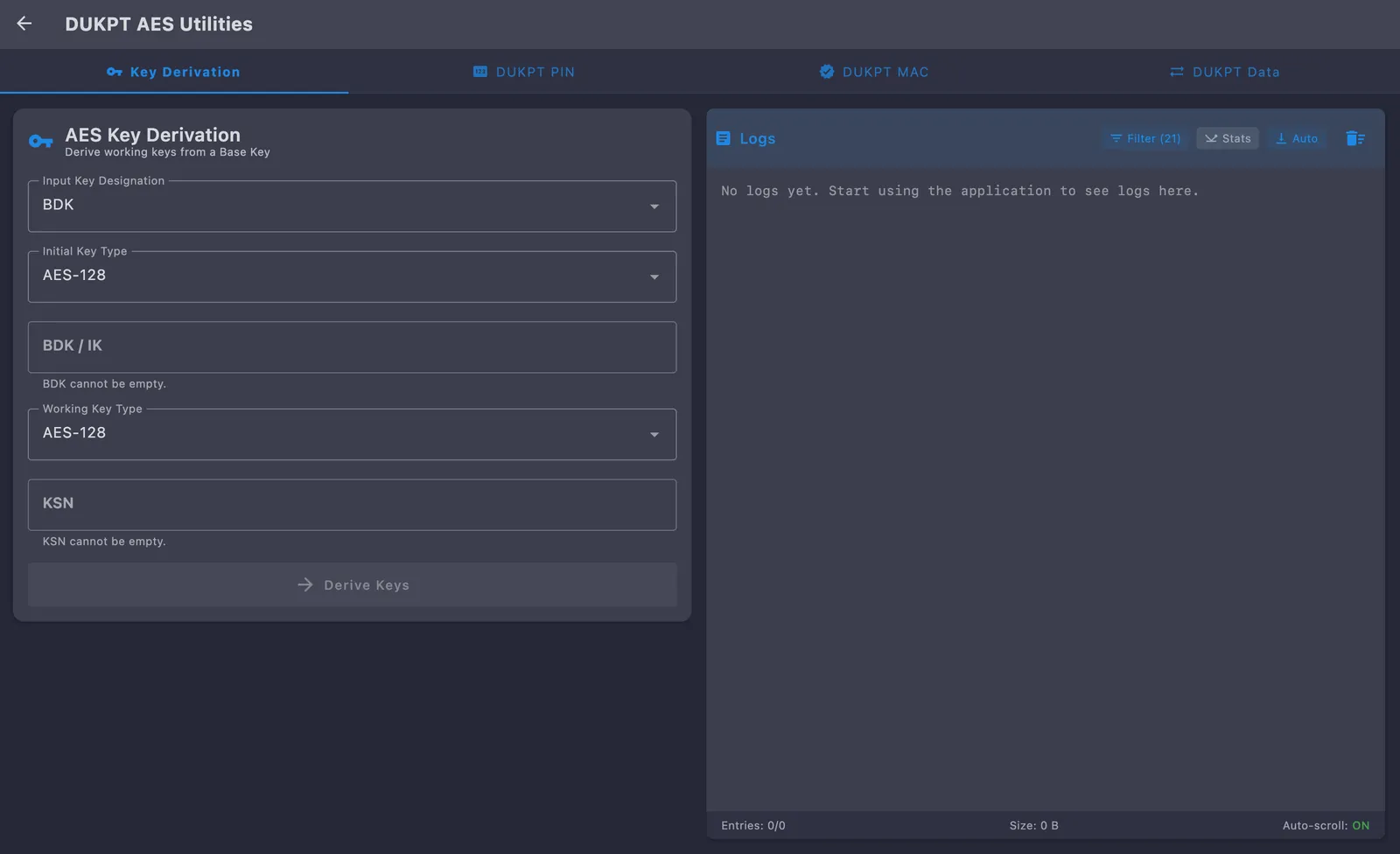Click the BDK cannot be empty message
This screenshot has width=1400, height=854.
point(104,383)
